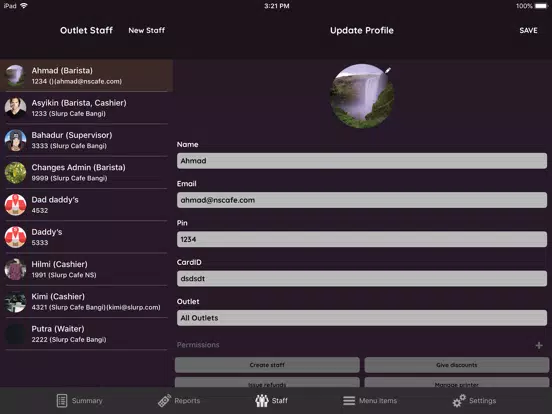Viewport: 552px width, 414px height.
Task: Toggle the Create staff permission
Action: [x=267, y=365]
